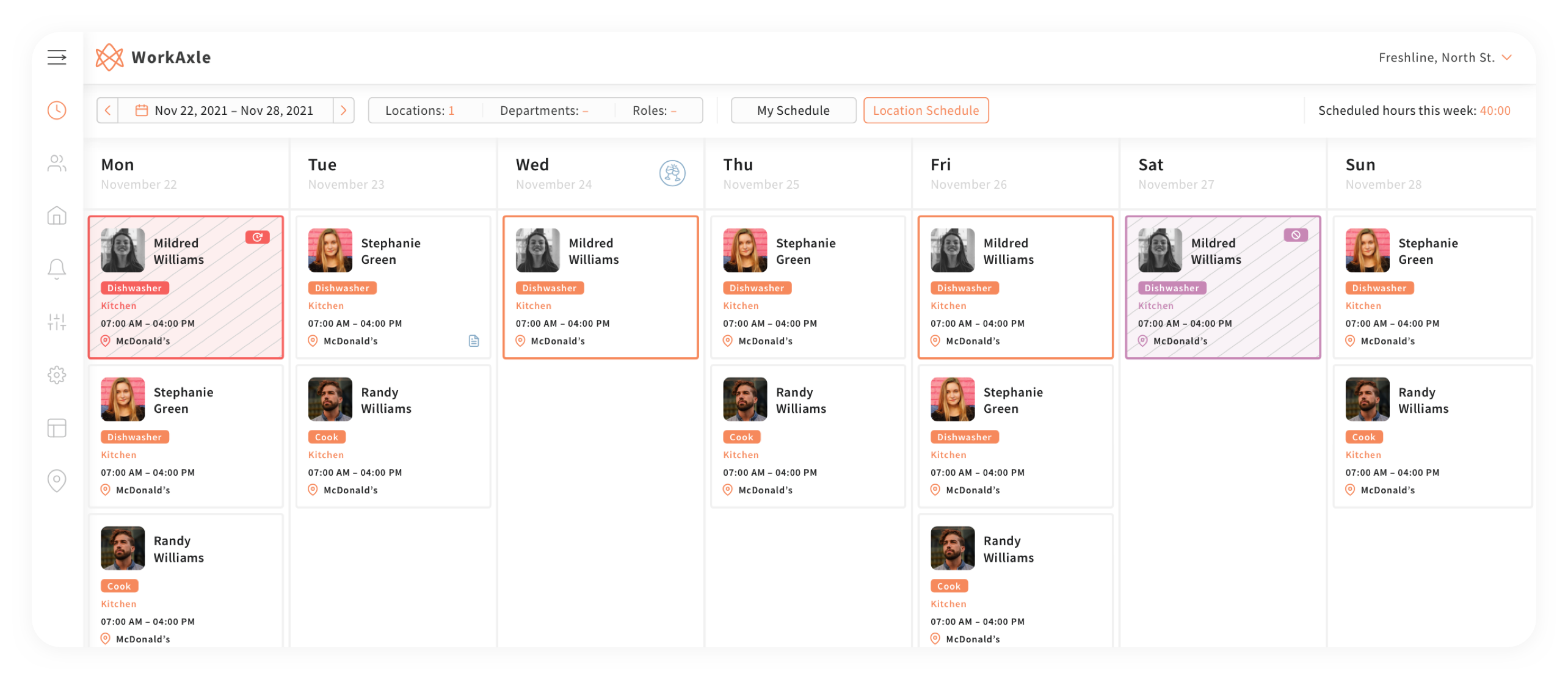Open the home sidebar icon
Screen dimensions: 1568x679
pos(57,216)
